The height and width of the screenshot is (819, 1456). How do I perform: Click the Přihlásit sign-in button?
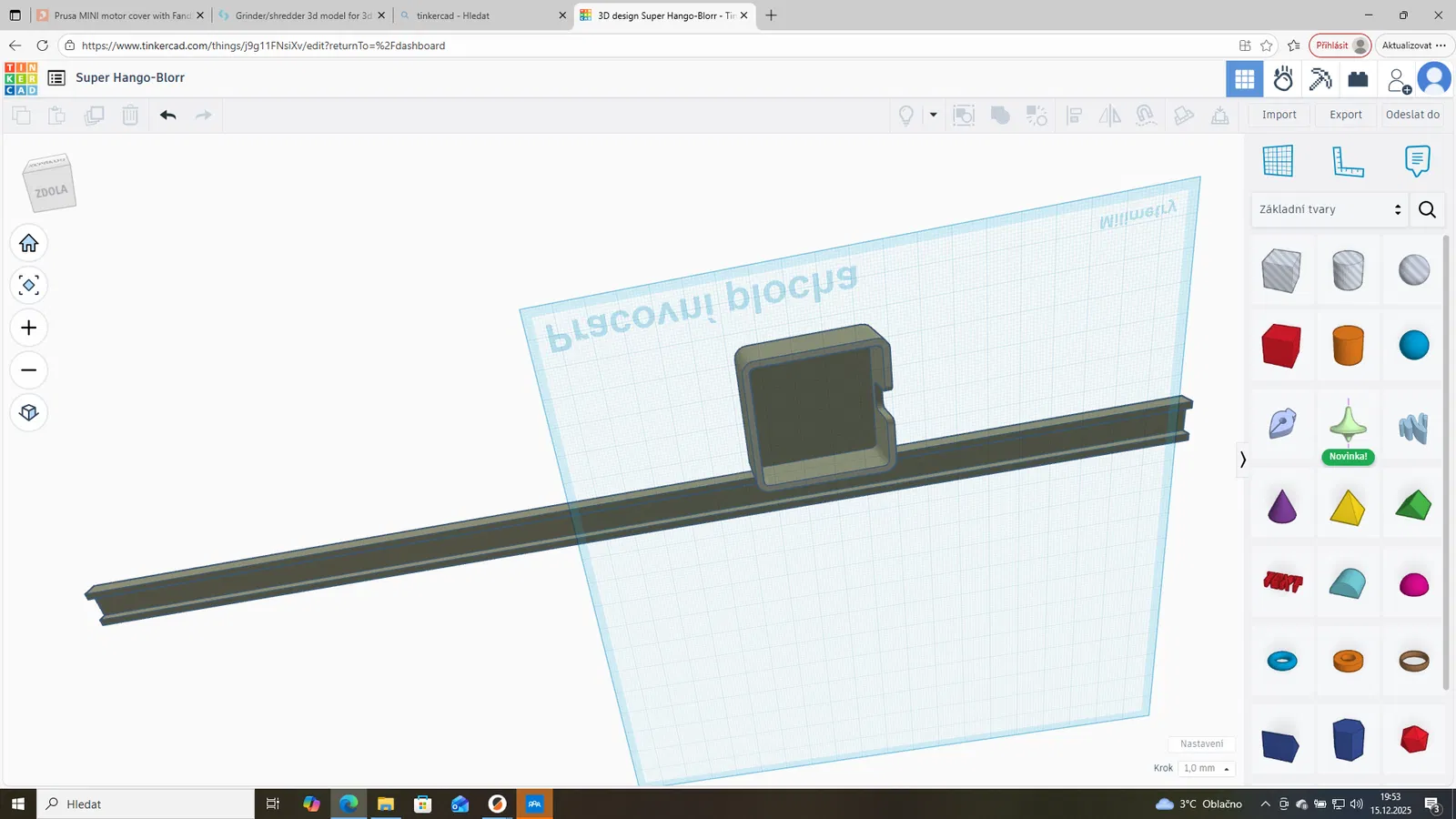pyautogui.click(x=1340, y=45)
